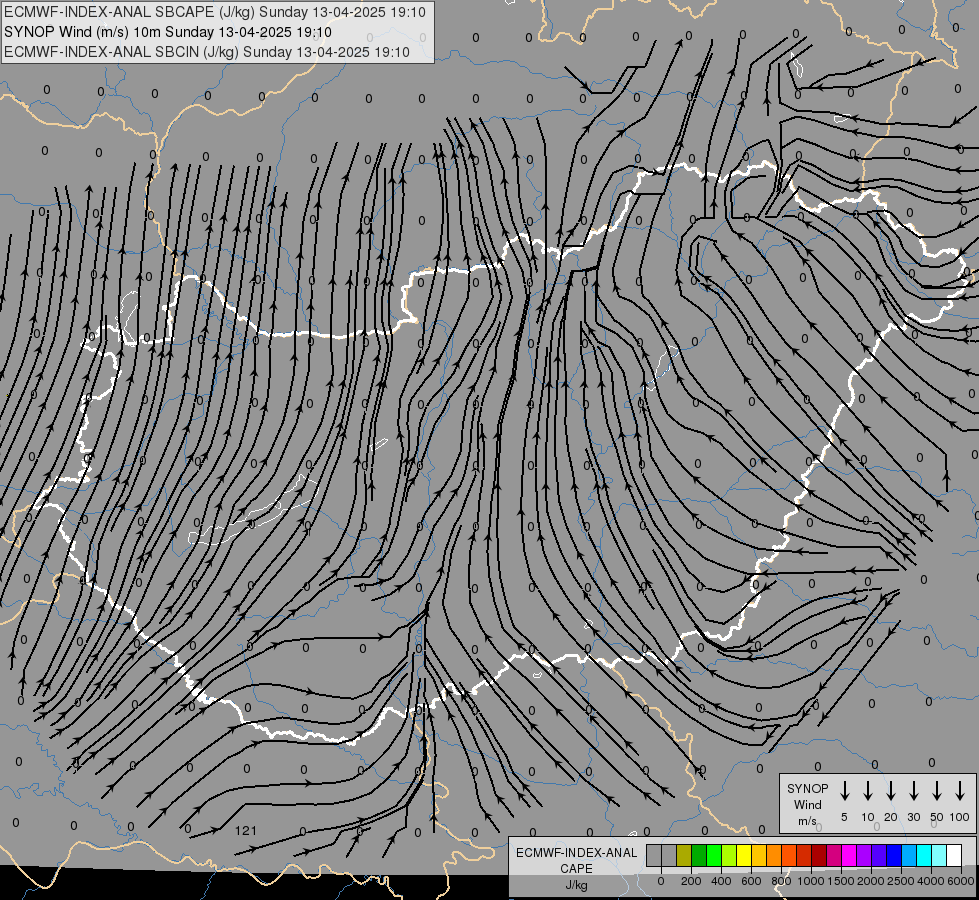Click the 50 m/s wind arrow in legend
Viewport: 979px width, 900px height.
[x=937, y=790]
